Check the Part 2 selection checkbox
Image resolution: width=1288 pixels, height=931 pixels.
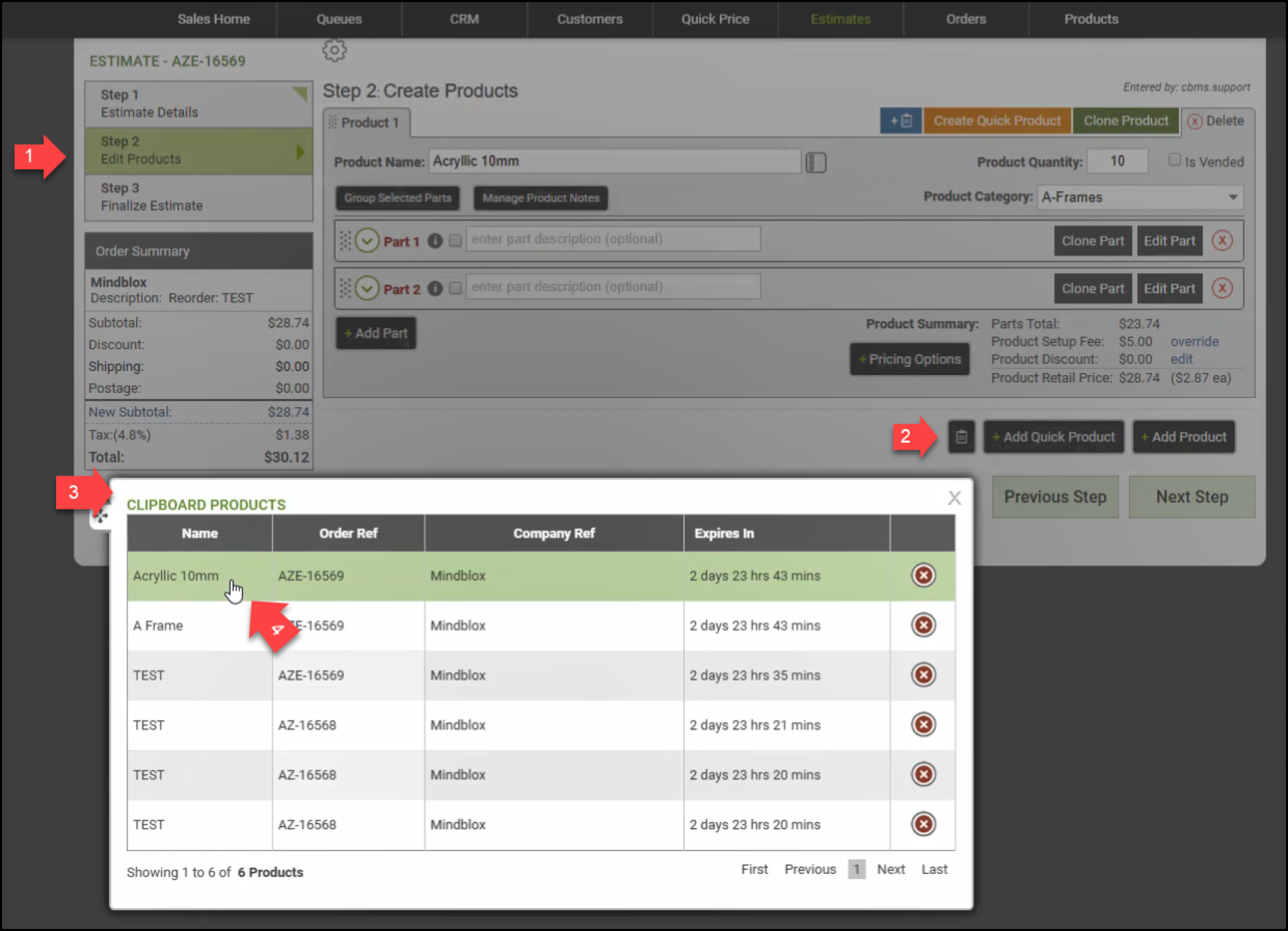coord(455,288)
